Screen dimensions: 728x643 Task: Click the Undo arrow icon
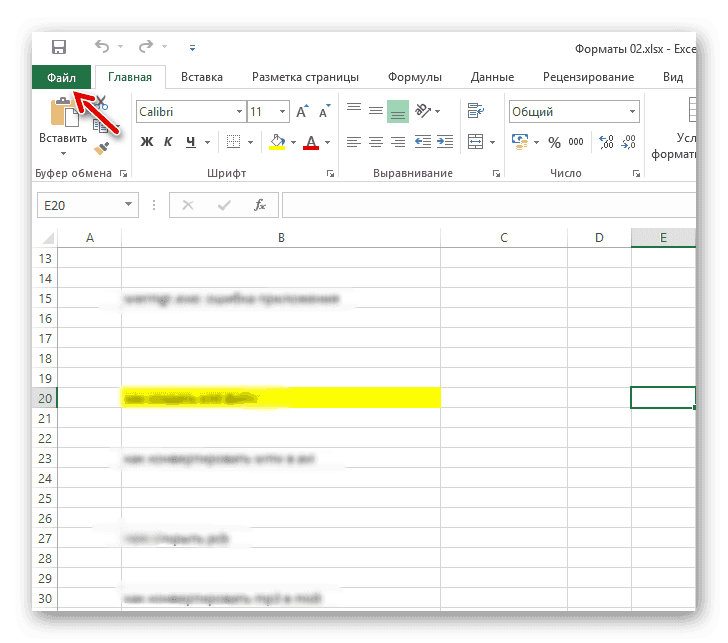click(102, 46)
